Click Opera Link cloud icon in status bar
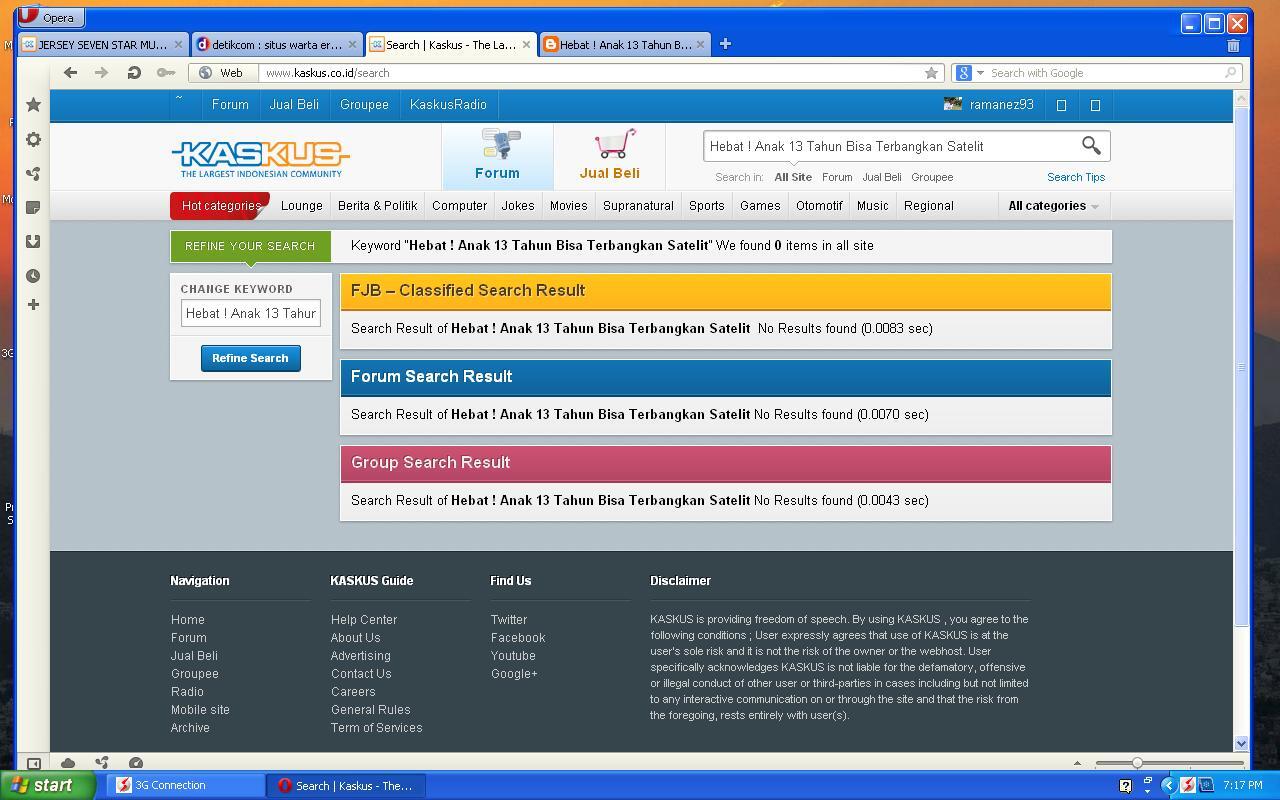The height and width of the screenshot is (800, 1280). (x=68, y=763)
